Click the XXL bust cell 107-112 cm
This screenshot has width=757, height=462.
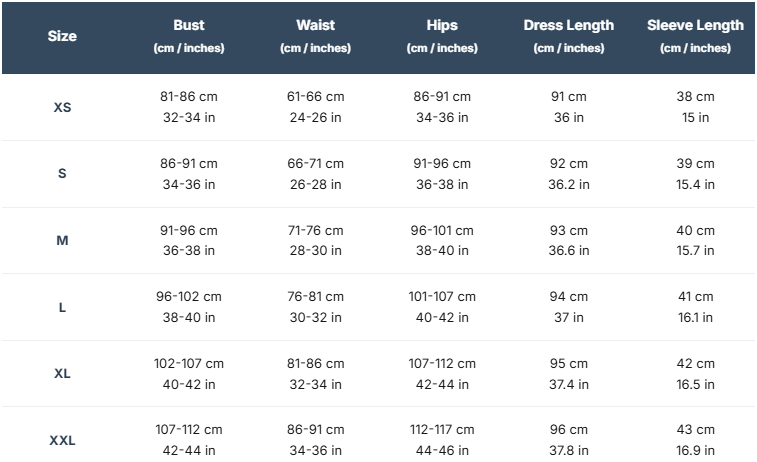(x=189, y=430)
